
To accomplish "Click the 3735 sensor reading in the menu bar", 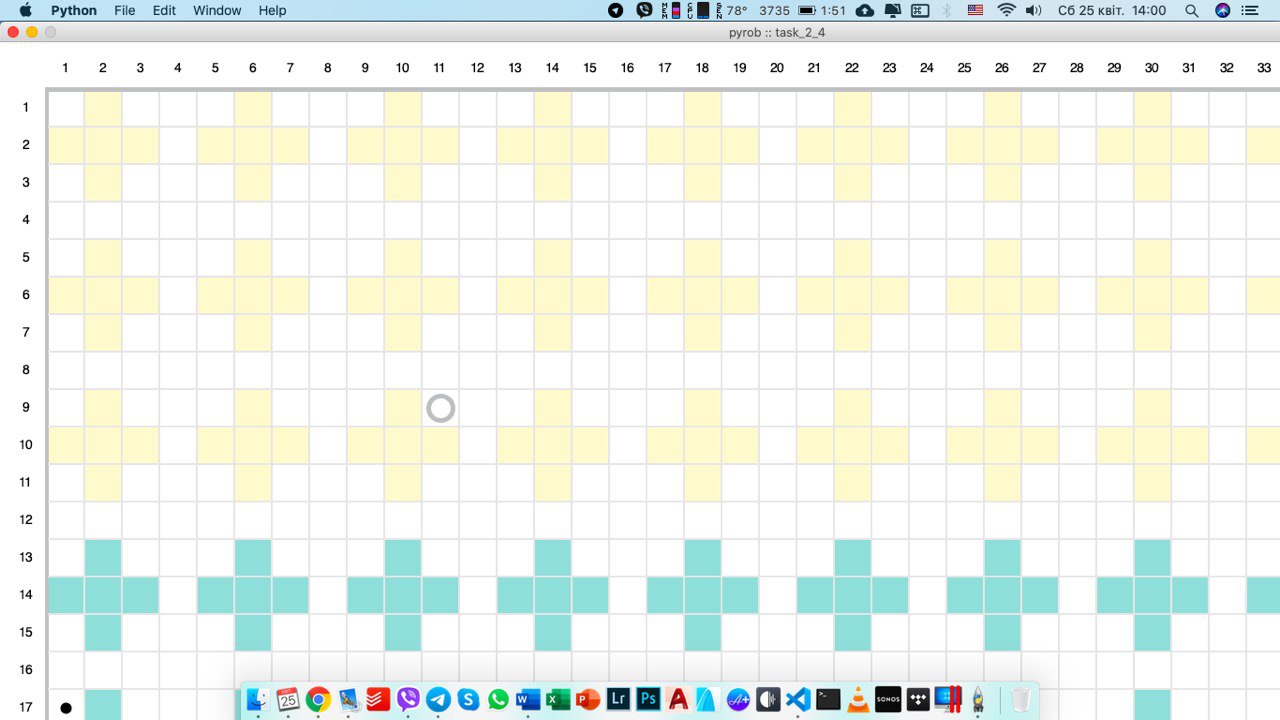I will coord(774,10).
